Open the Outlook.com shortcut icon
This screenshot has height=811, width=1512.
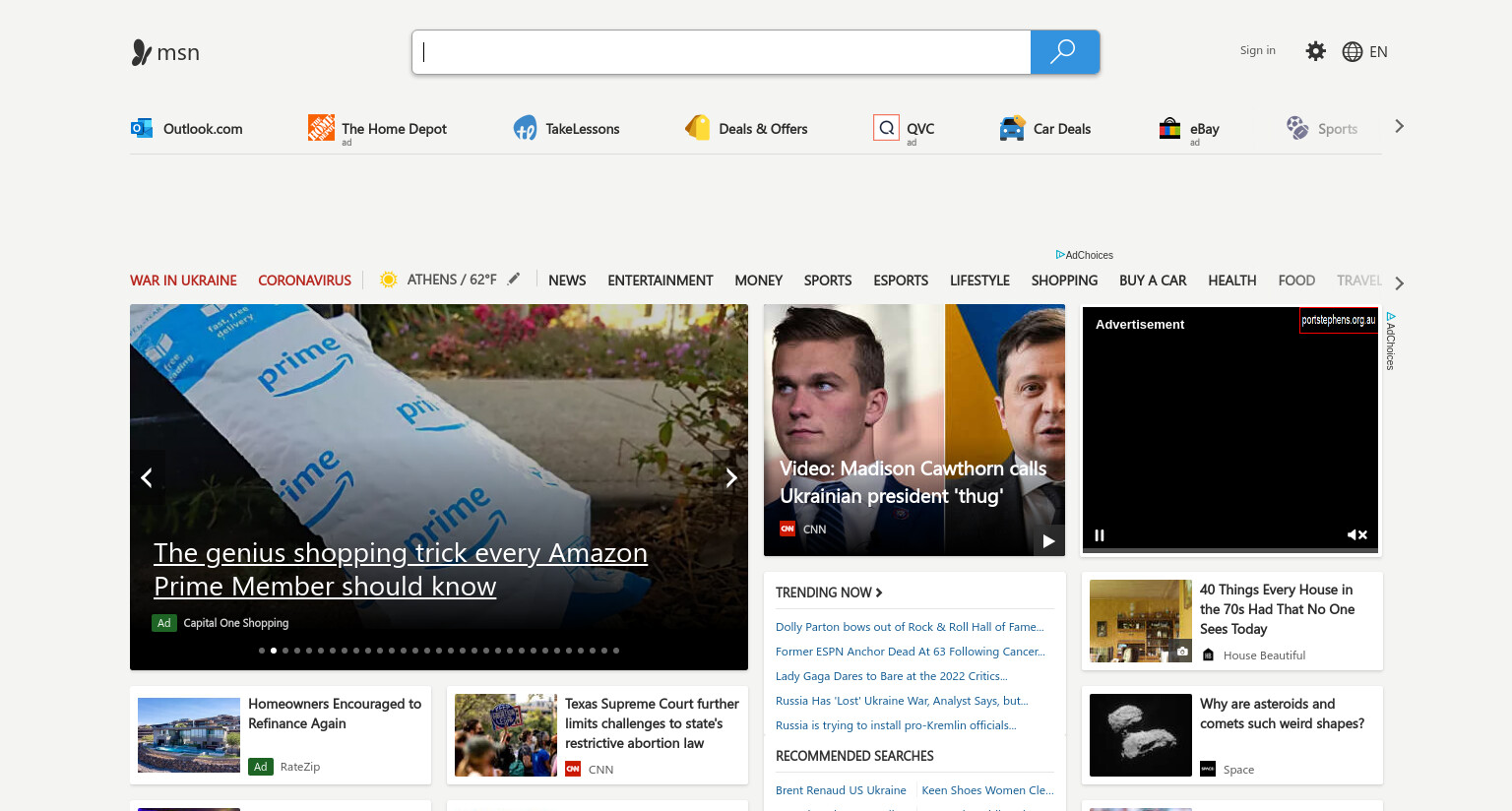click(142, 128)
